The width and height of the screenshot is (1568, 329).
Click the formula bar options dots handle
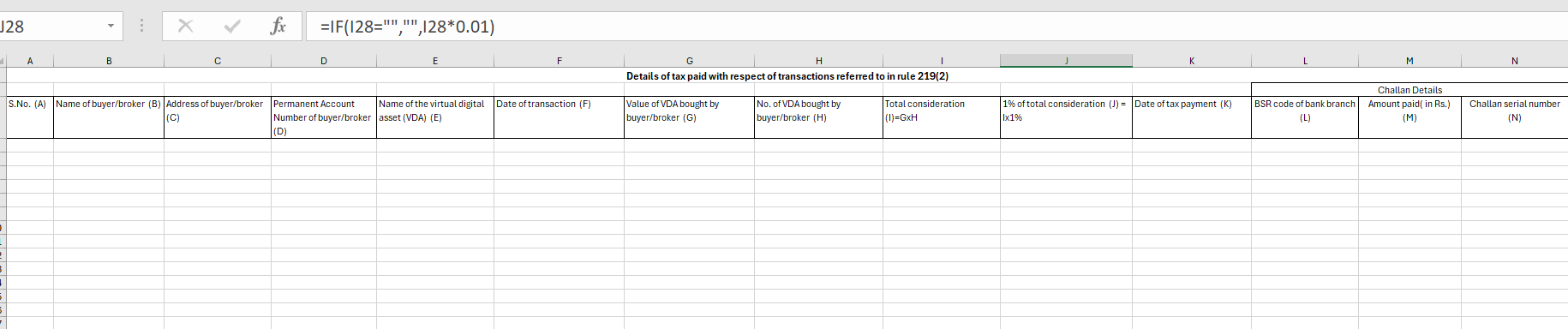(x=141, y=27)
